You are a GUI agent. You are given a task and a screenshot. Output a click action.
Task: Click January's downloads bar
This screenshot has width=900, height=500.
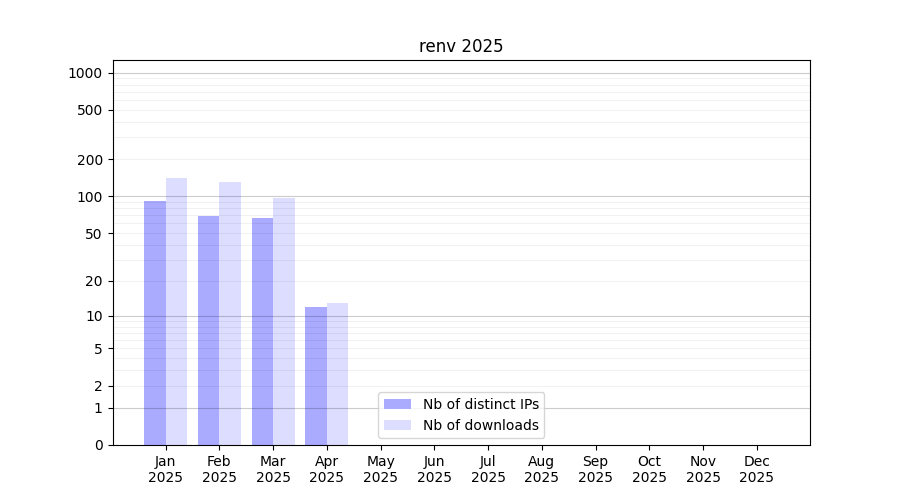point(176,311)
